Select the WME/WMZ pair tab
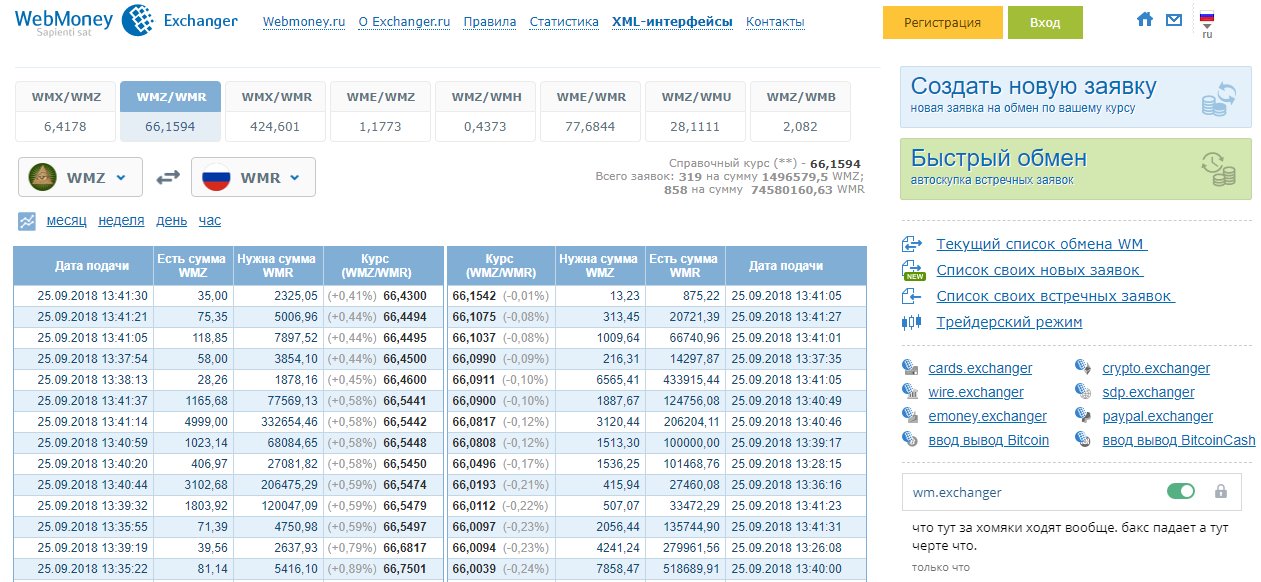The height and width of the screenshot is (582, 1261). coord(381,111)
